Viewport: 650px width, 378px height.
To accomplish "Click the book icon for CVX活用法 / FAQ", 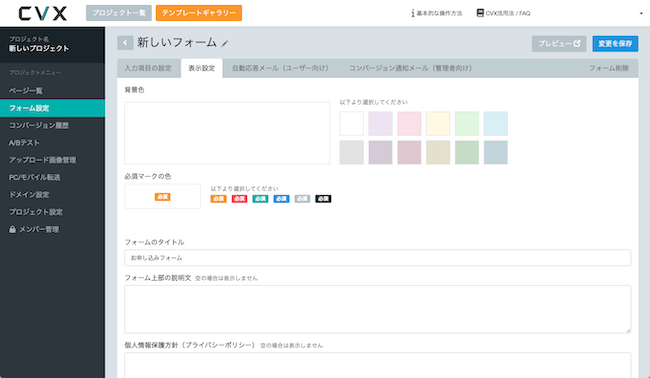I will pyautogui.click(x=480, y=13).
